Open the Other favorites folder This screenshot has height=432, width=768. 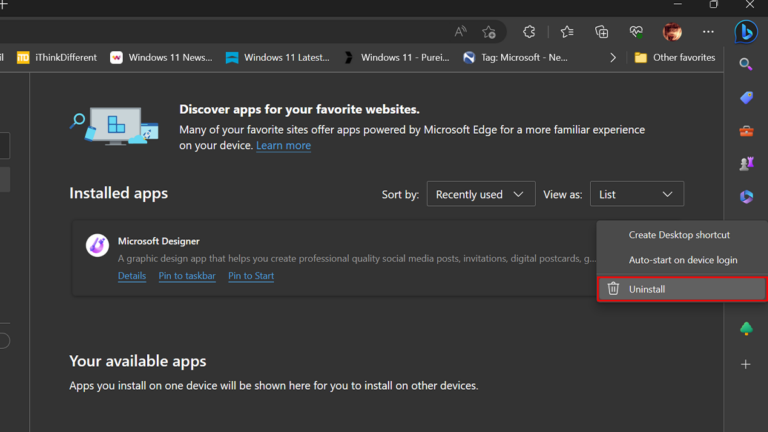coord(675,58)
